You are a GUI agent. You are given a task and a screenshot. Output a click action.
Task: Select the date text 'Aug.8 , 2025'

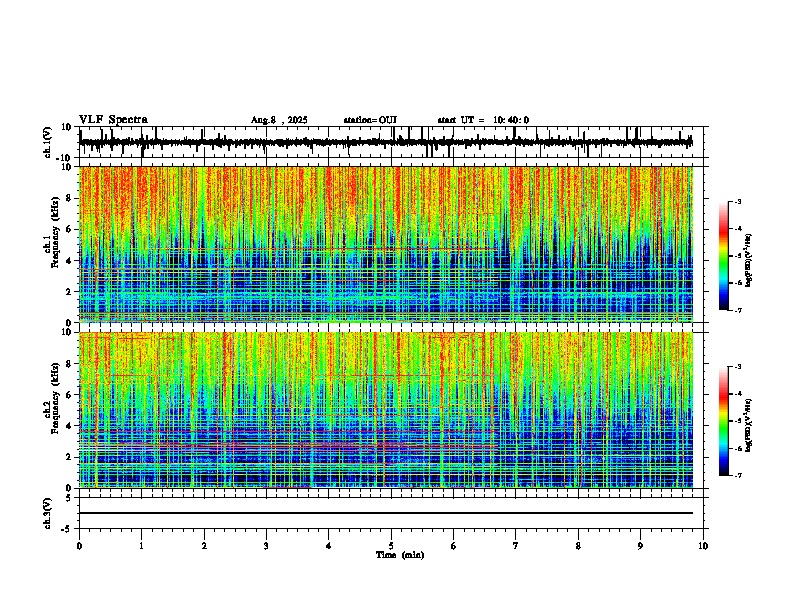pos(279,120)
